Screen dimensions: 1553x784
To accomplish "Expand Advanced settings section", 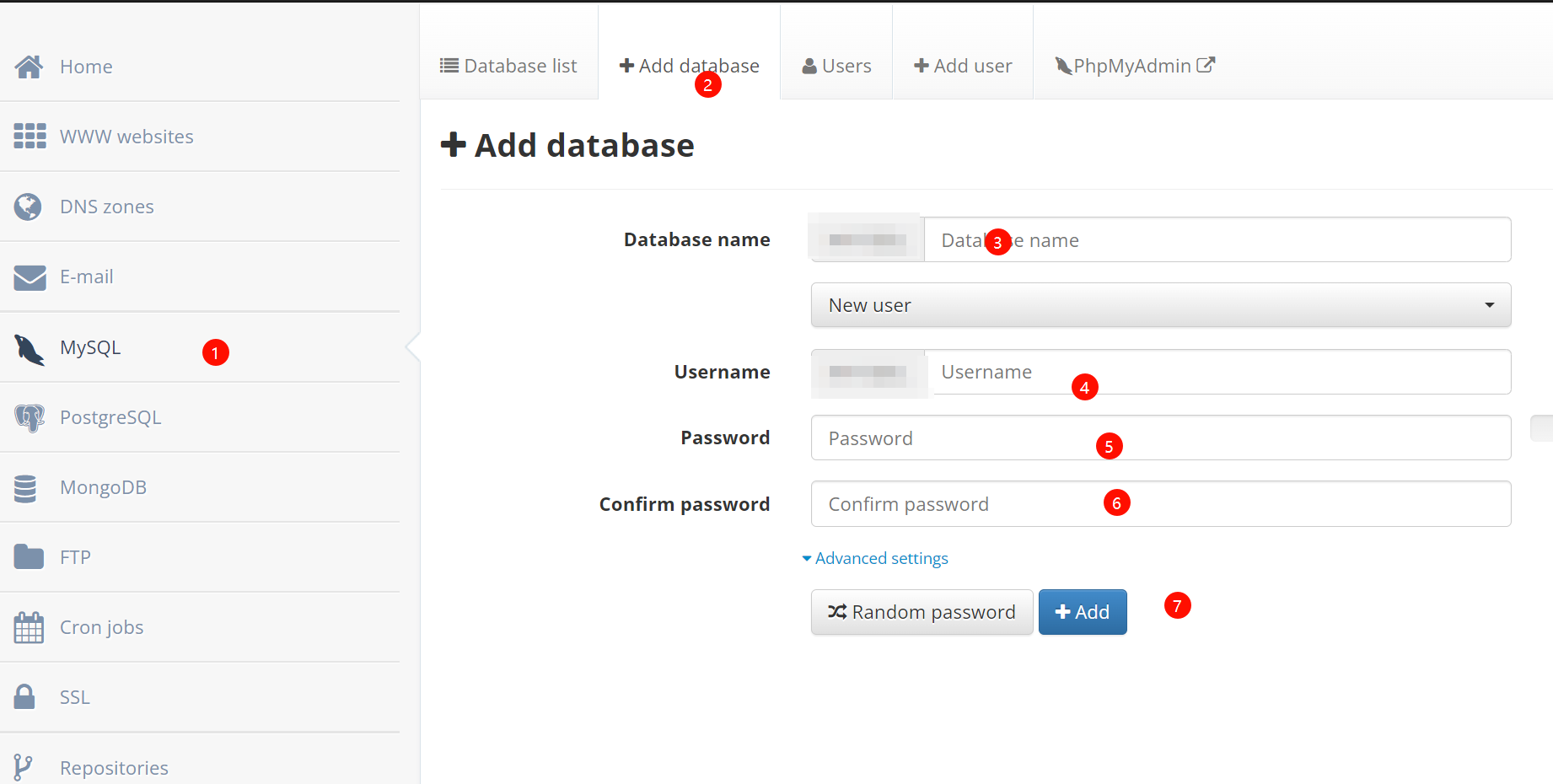I will coord(875,558).
